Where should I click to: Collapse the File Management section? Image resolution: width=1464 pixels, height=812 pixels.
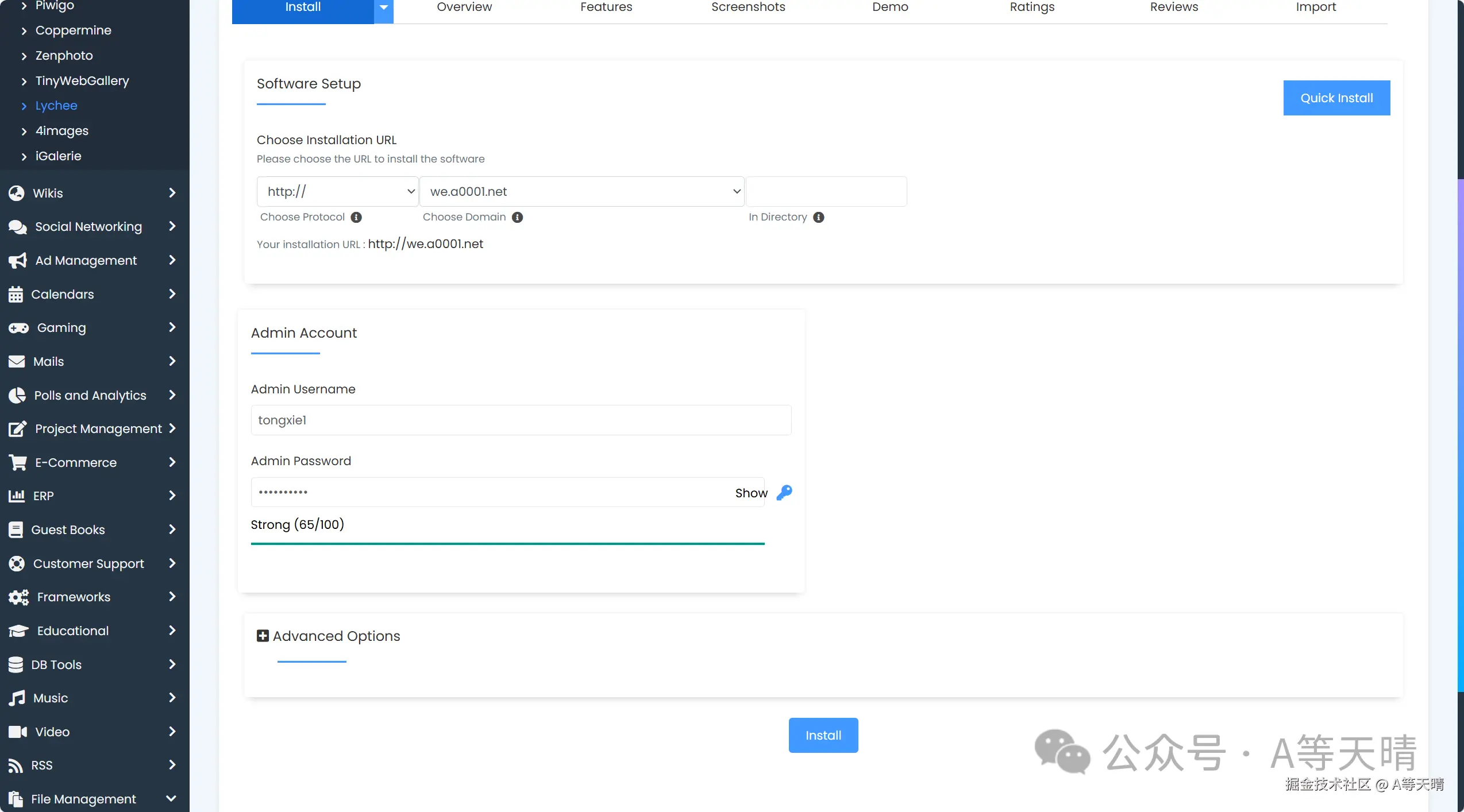pyautogui.click(x=171, y=798)
